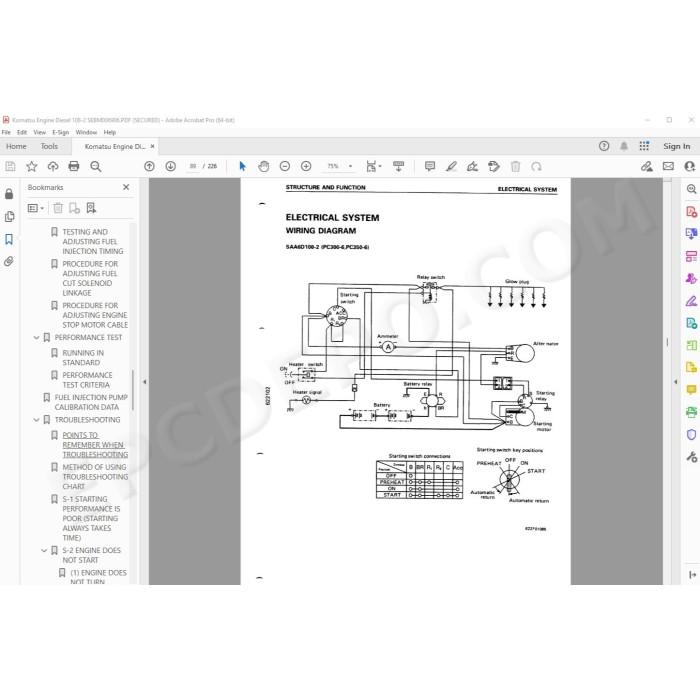Open the zoom level dropdown arrow
700x700 pixels.
coord(350,167)
